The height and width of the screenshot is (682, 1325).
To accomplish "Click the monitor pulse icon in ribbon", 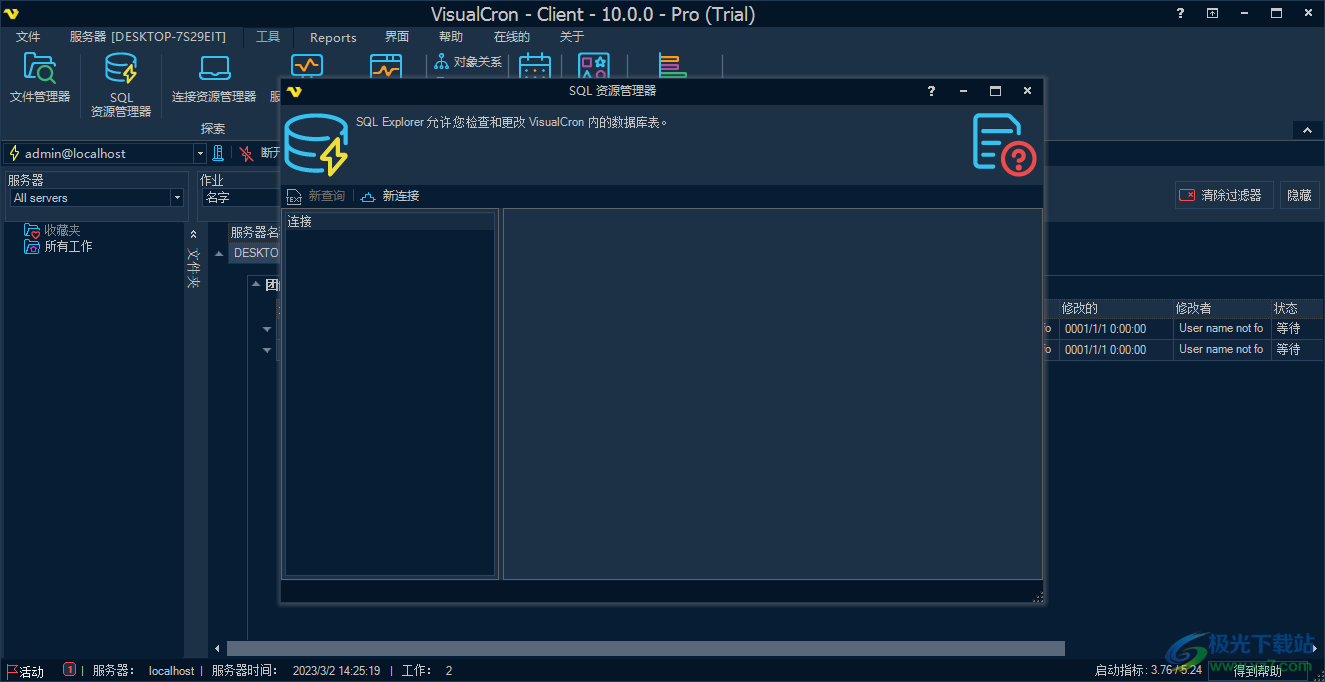I will [306, 66].
